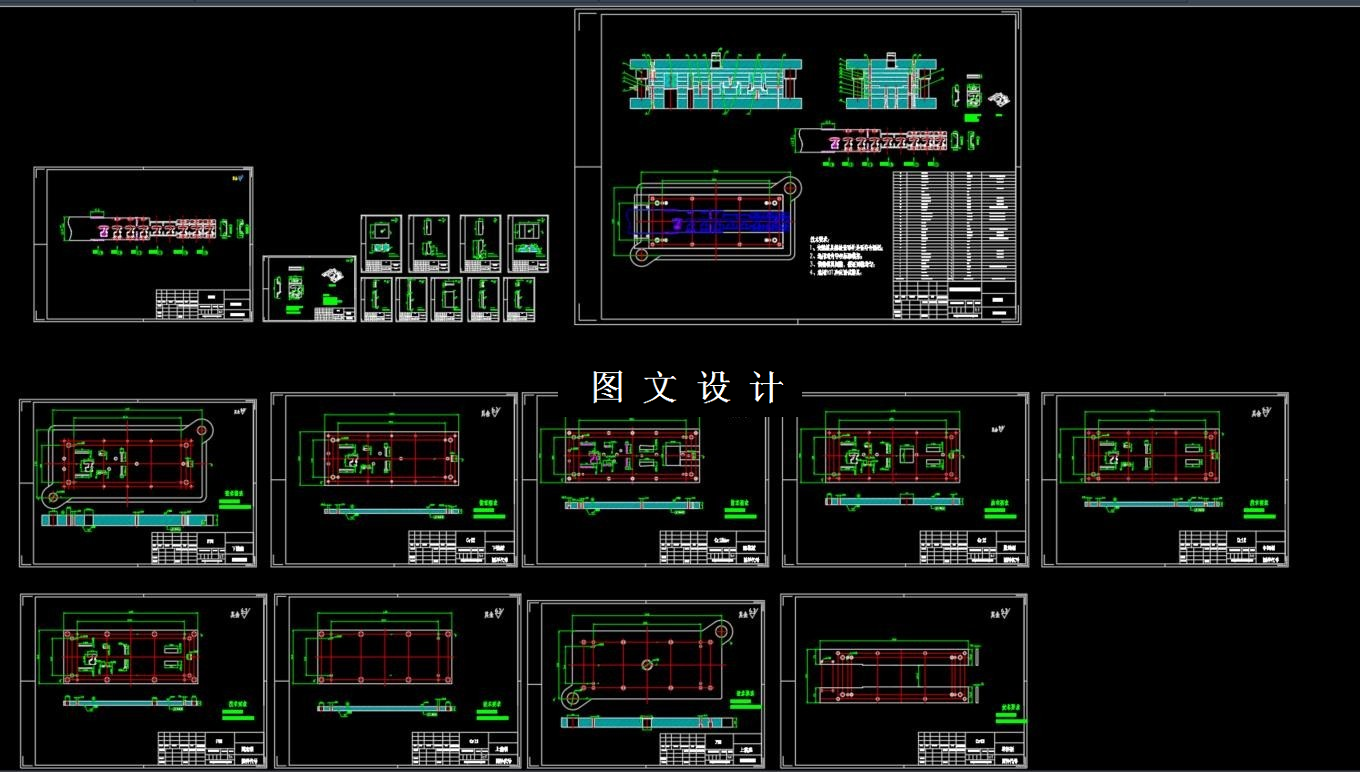Select the fourth sheet in the five-sheet middle row
Screen dimensions: 1360x772
click(905, 481)
